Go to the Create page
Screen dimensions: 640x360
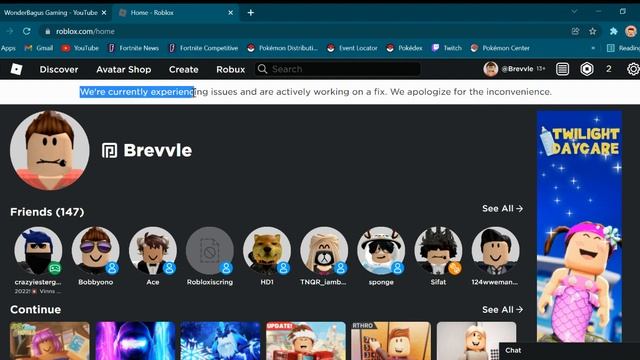(184, 69)
